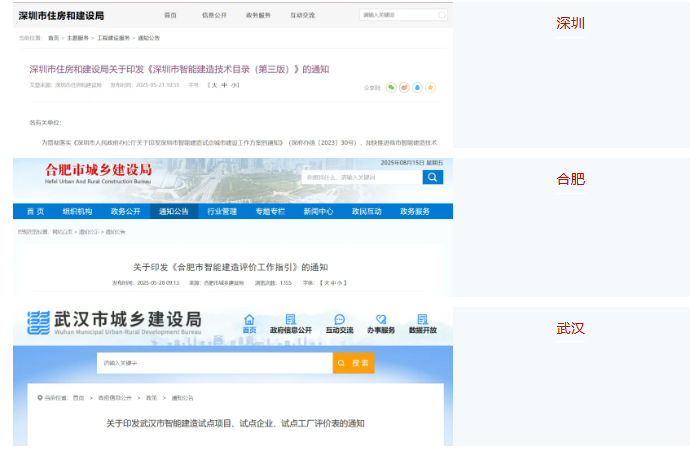
Task: Click the Shenzhen site keyword search field
Action: point(397,16)
